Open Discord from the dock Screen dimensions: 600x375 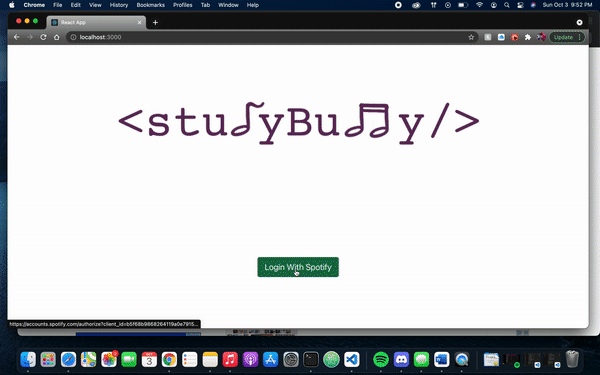click(x=401, y=359)
